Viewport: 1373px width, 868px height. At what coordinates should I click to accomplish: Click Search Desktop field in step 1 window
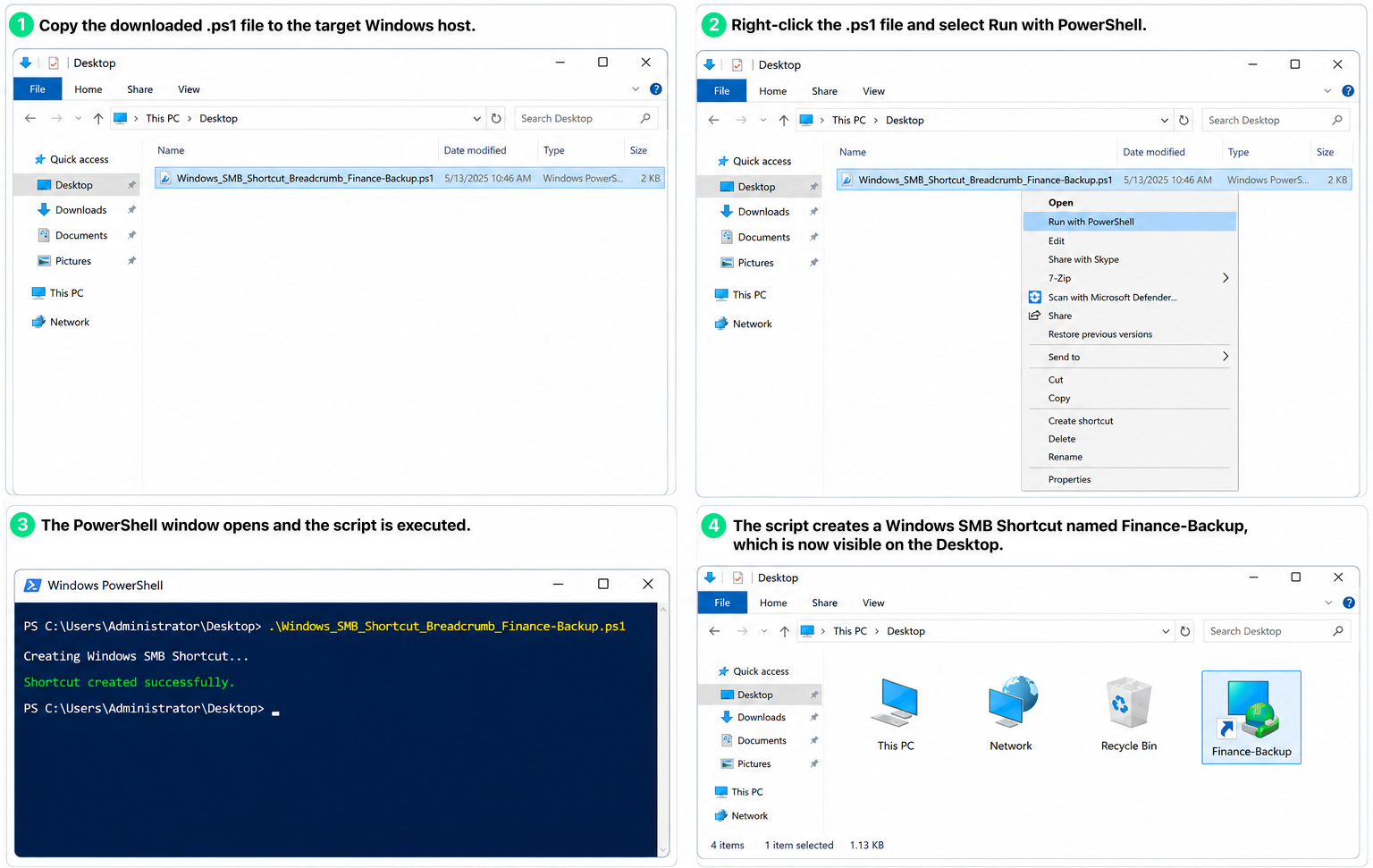585,119
